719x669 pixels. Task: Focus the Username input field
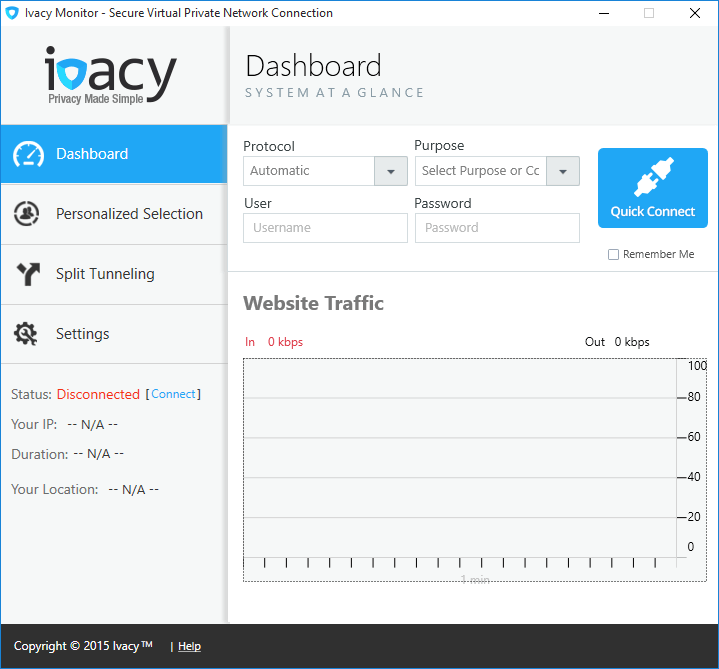click(x=325, y=228)
